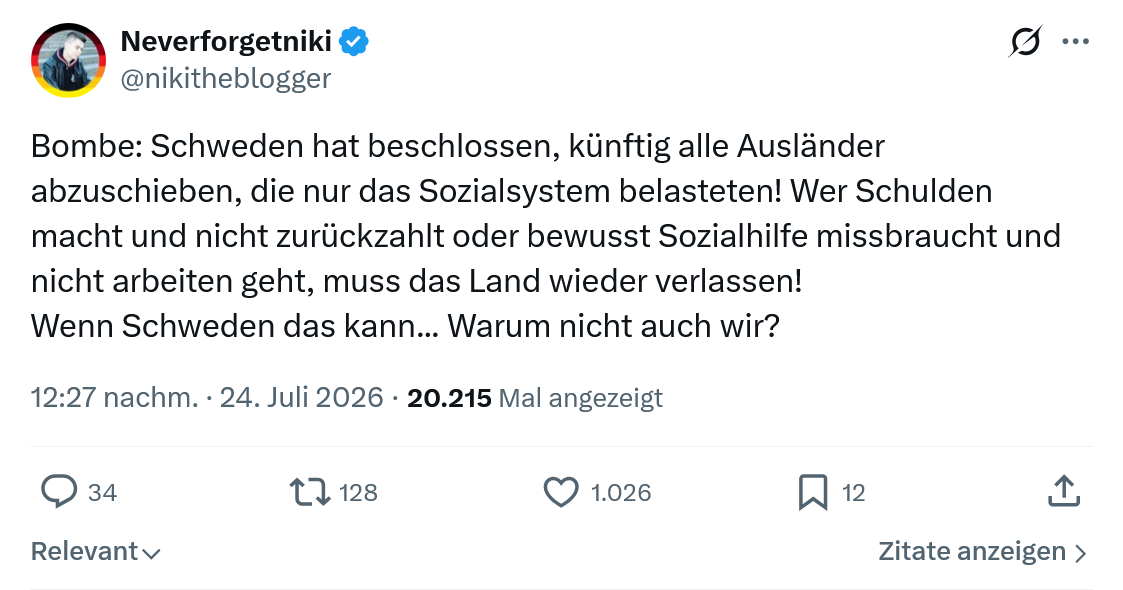Open the Neverforgetniki profile picture
This screenshot has height=590, width=1123.
pos(69,60)
